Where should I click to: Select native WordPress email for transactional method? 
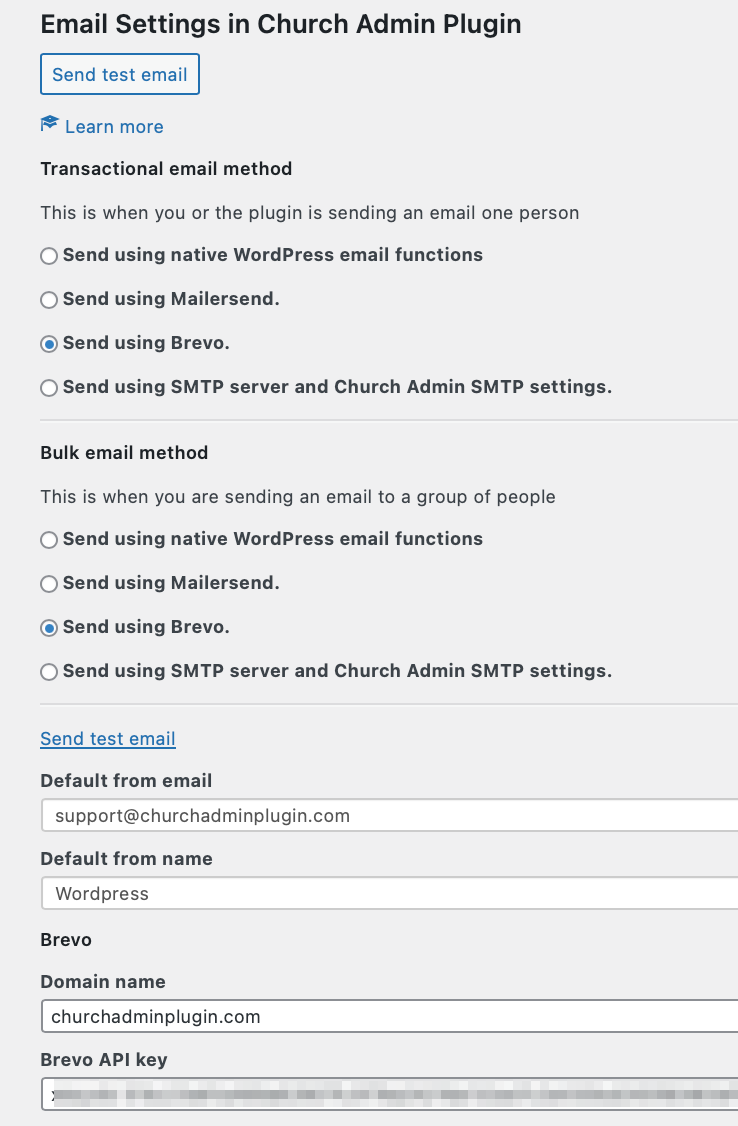click(49, 256)
